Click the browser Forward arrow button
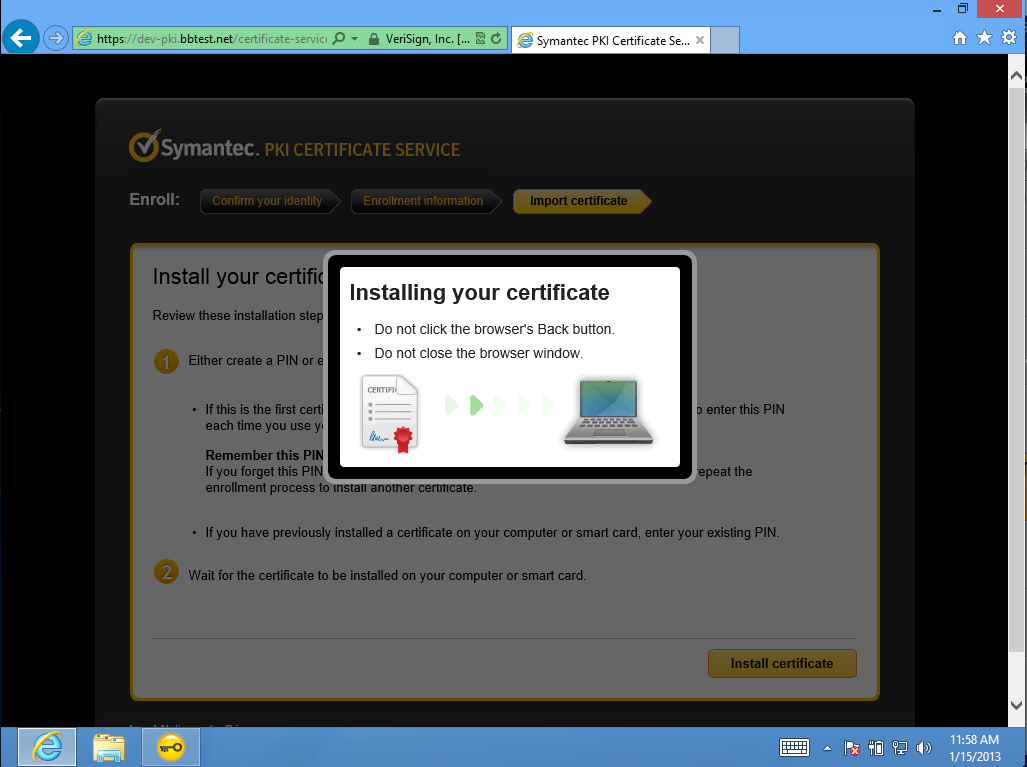Viewport: 1027px width, 767px height. tap(56, 39)
